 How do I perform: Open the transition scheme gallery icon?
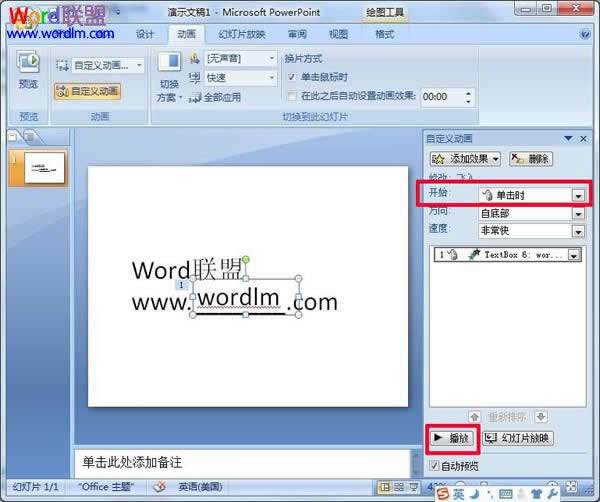point(169,61)
